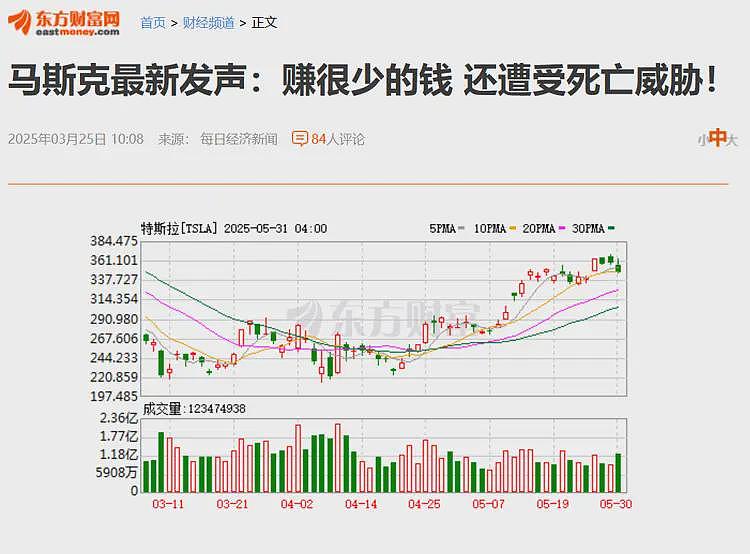Image resolution: width=750 pixels, height=554 pixels.
Task: Click the 04-25 date axis label
Action: point(424,504)
